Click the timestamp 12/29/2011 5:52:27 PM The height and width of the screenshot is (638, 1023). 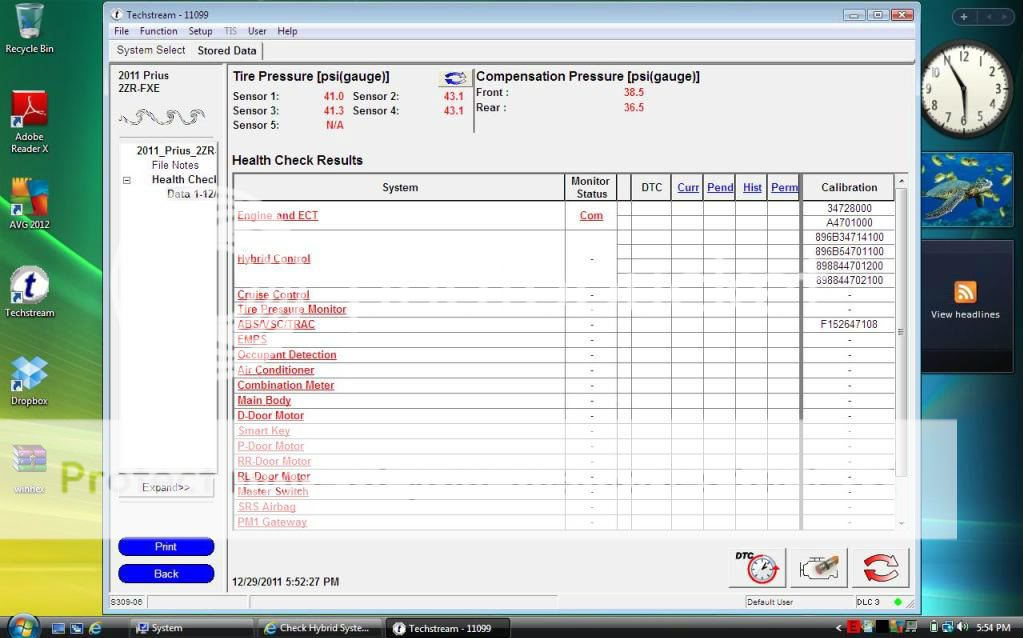[x=285, y=581]
